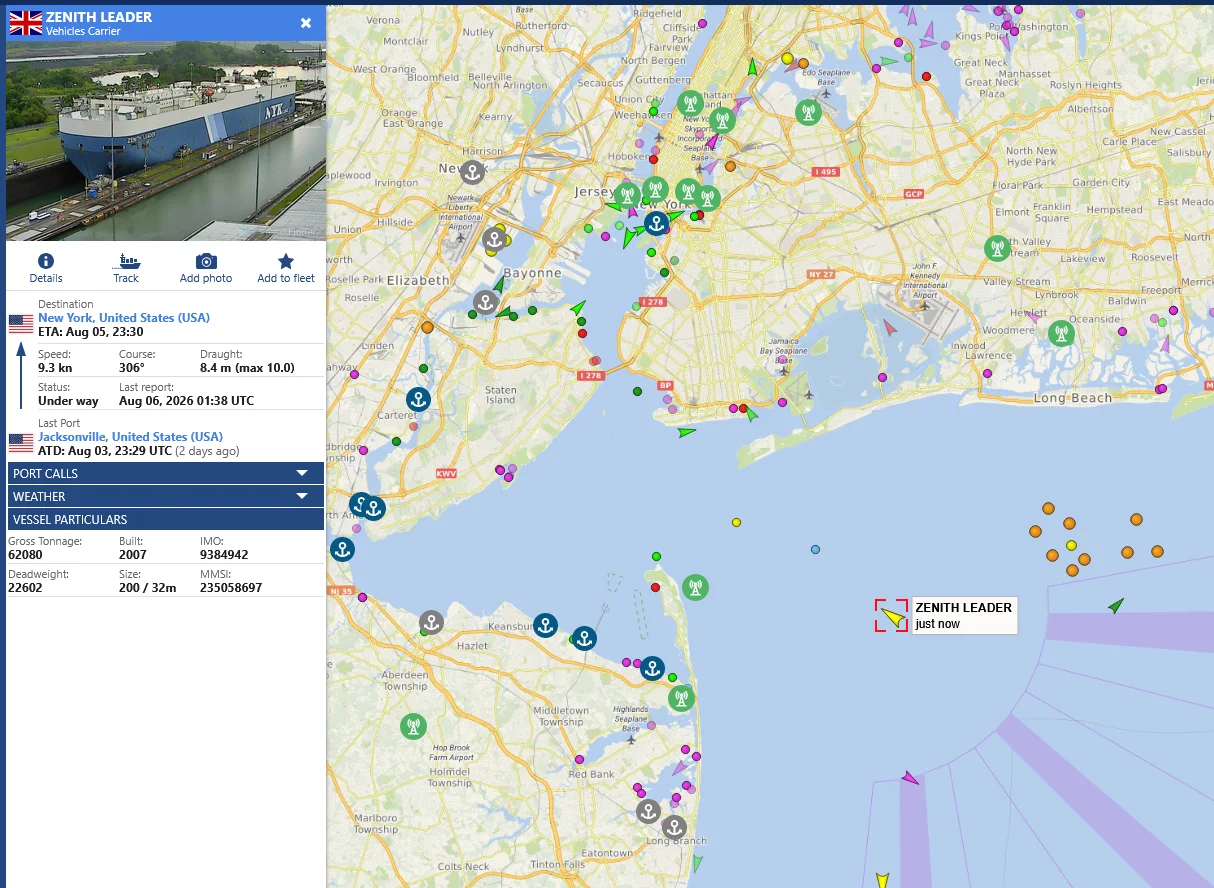Click the Speed value 9.3 kn
1214x888 pixels.
(x=54, y=368)
